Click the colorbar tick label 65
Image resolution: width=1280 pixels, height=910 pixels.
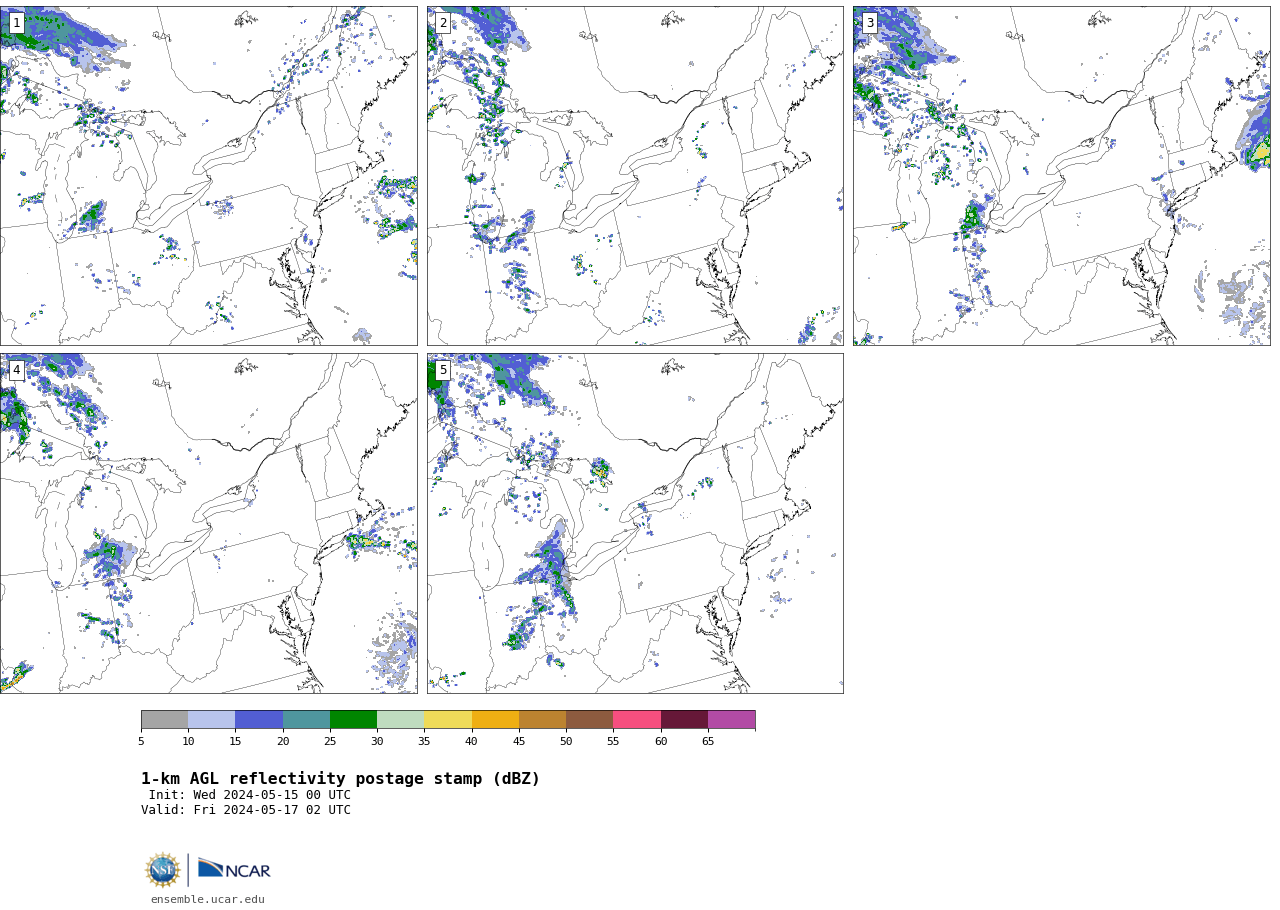point(708,741)
